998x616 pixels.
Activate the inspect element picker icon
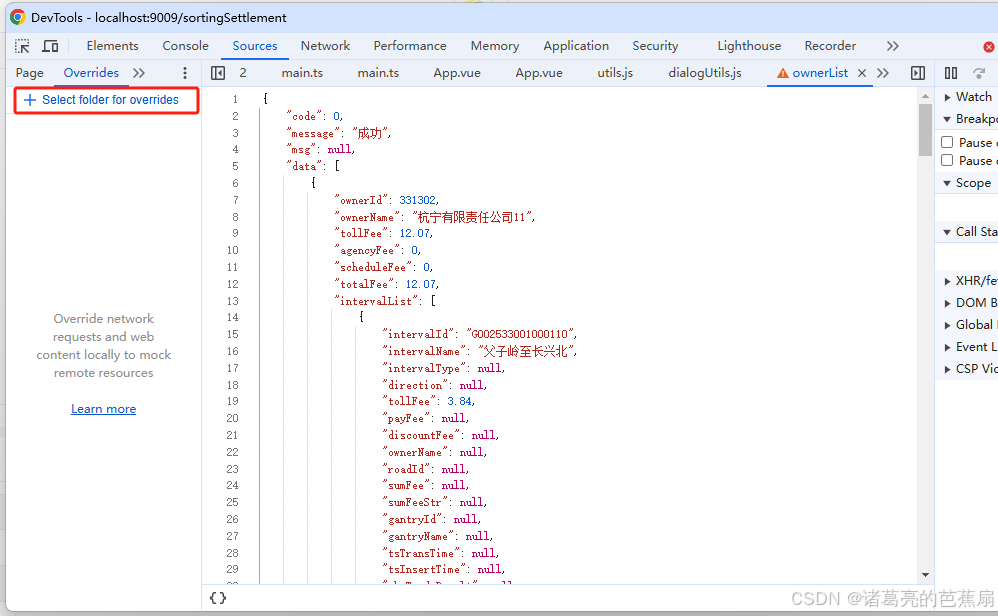click(22, 46)
